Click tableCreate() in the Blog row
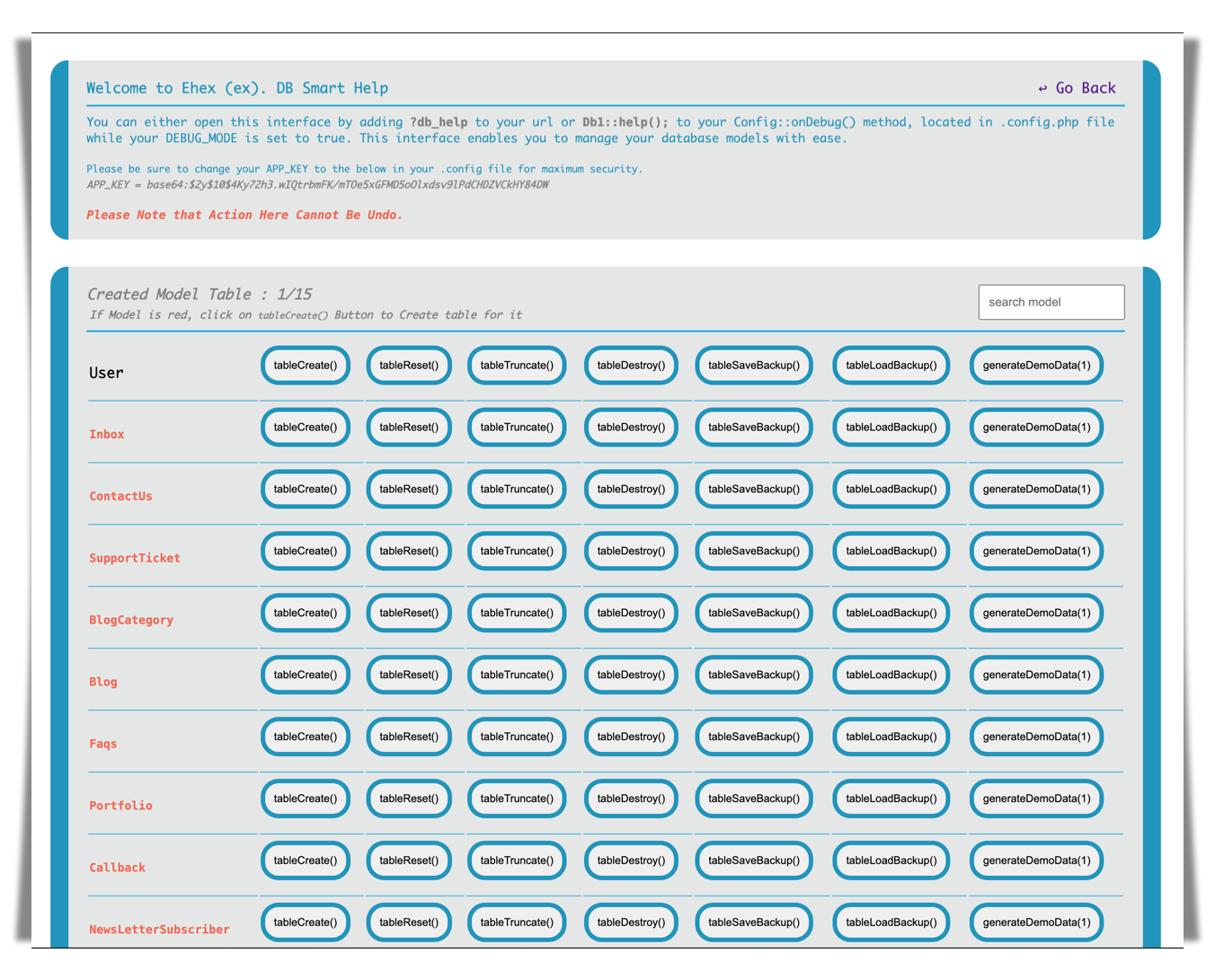The height and width of the screenshot is (980, 1215). [x=306, y=675]
